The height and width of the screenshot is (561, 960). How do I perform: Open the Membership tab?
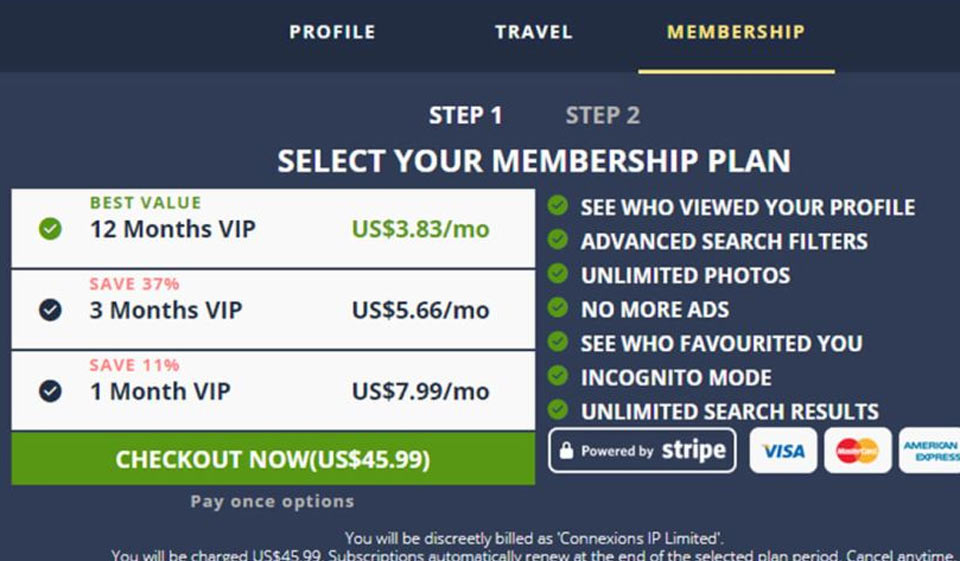tap(735, 32)
